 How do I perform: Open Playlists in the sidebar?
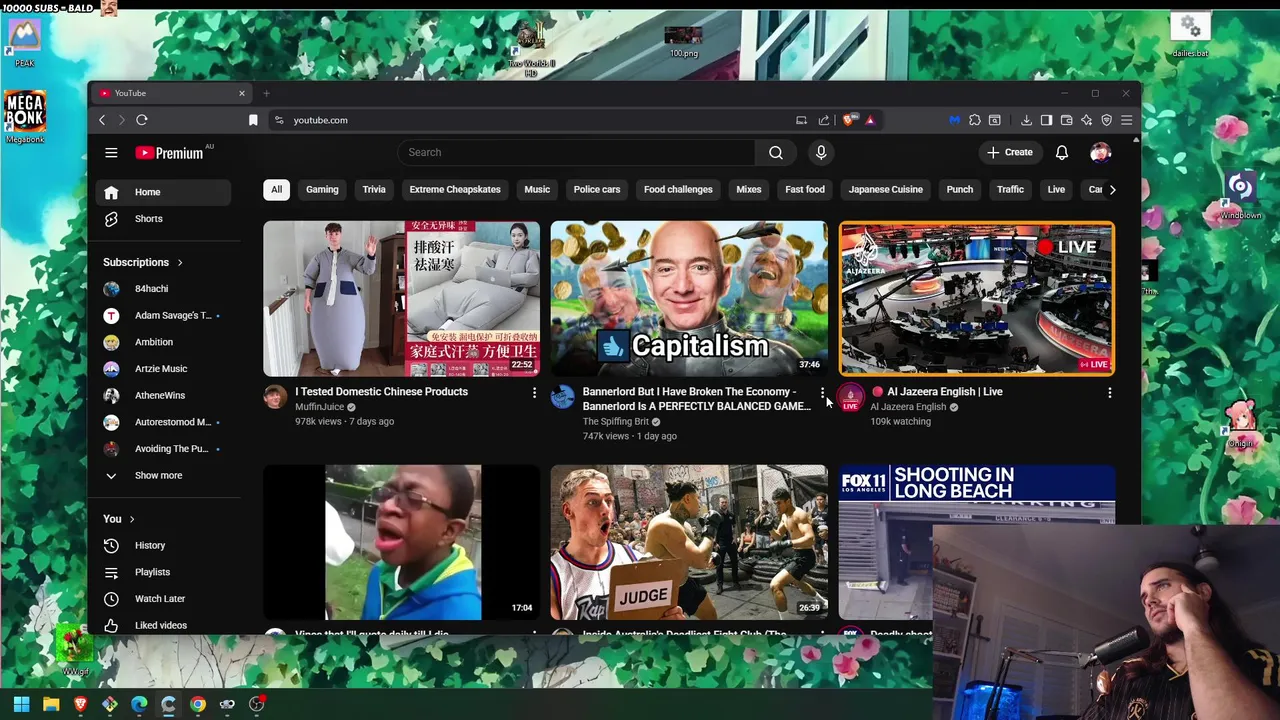click(163, 572)
